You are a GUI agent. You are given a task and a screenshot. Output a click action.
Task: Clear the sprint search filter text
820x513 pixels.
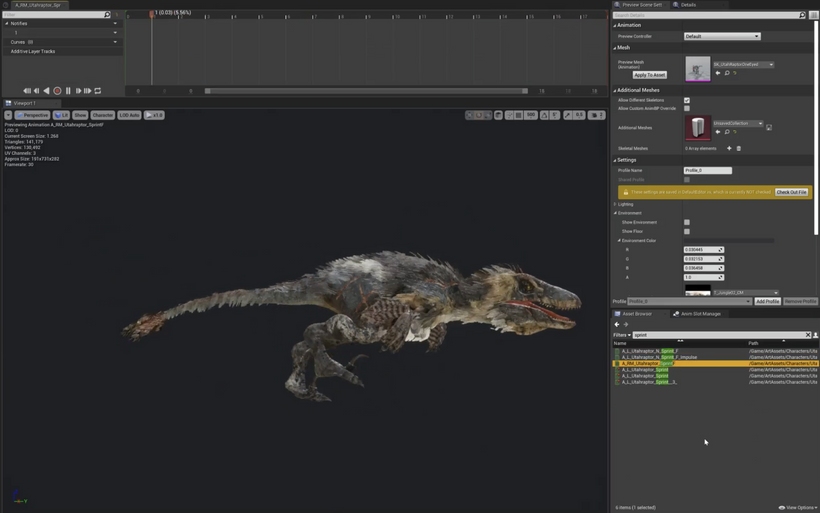click(808, 335)
